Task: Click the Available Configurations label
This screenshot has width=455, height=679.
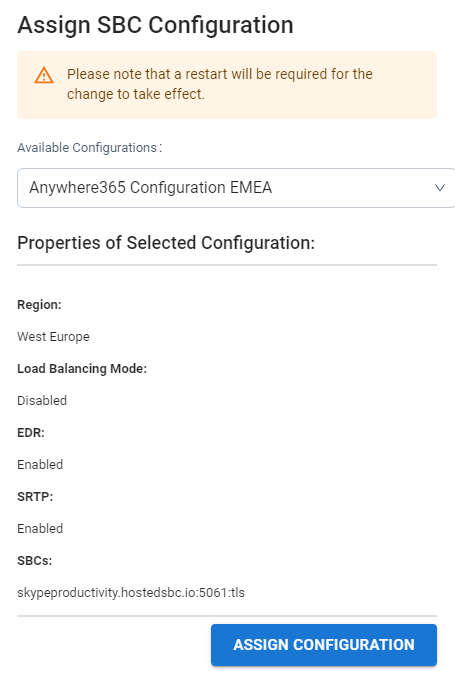Action: [90, 148]
